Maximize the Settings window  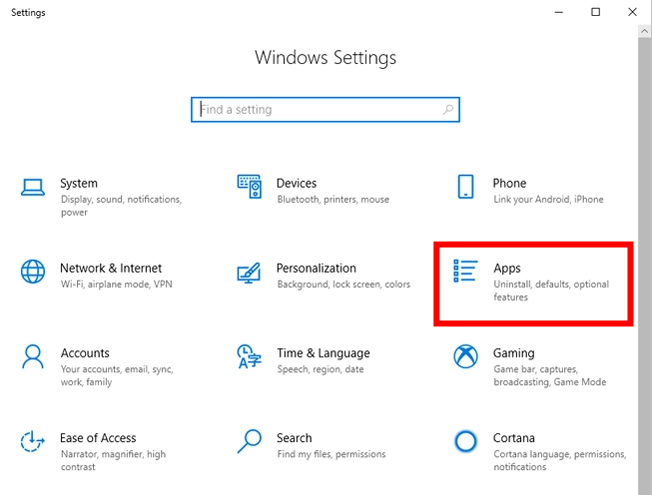595,12
